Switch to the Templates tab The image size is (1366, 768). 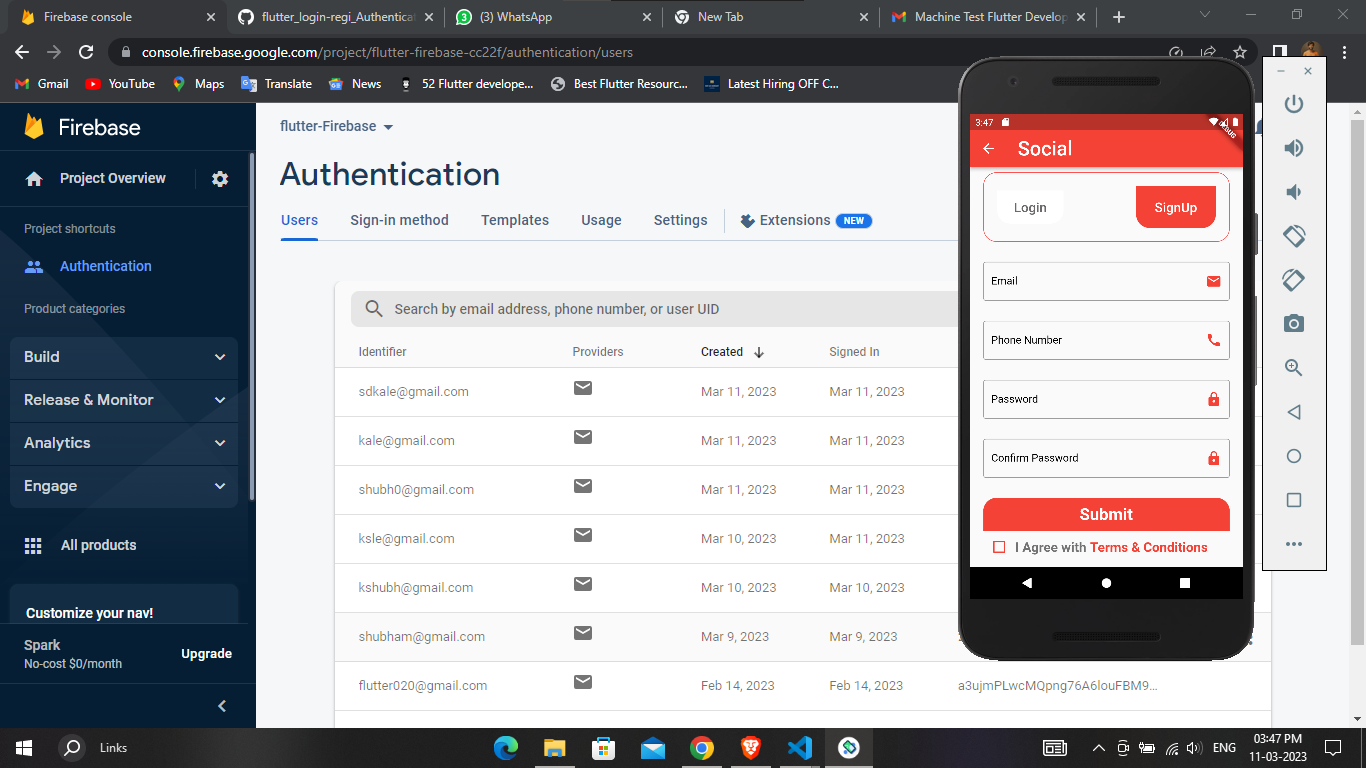(514, 220)
